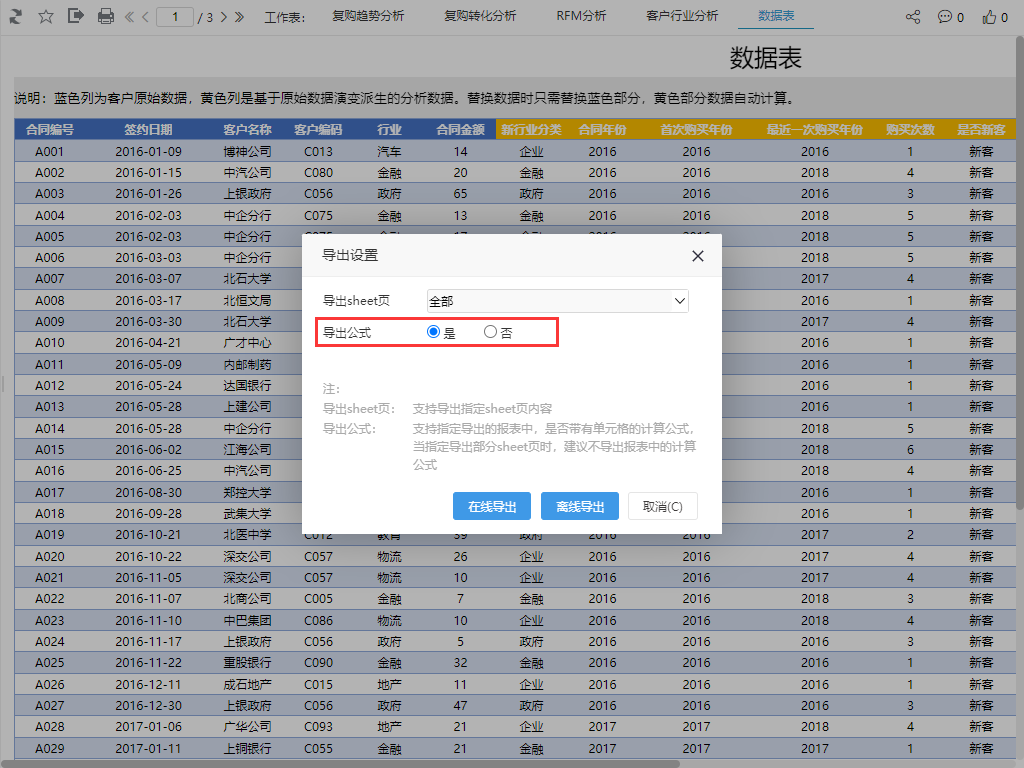Switch to the 复购转化分析 sheet tab

(480, 16)
